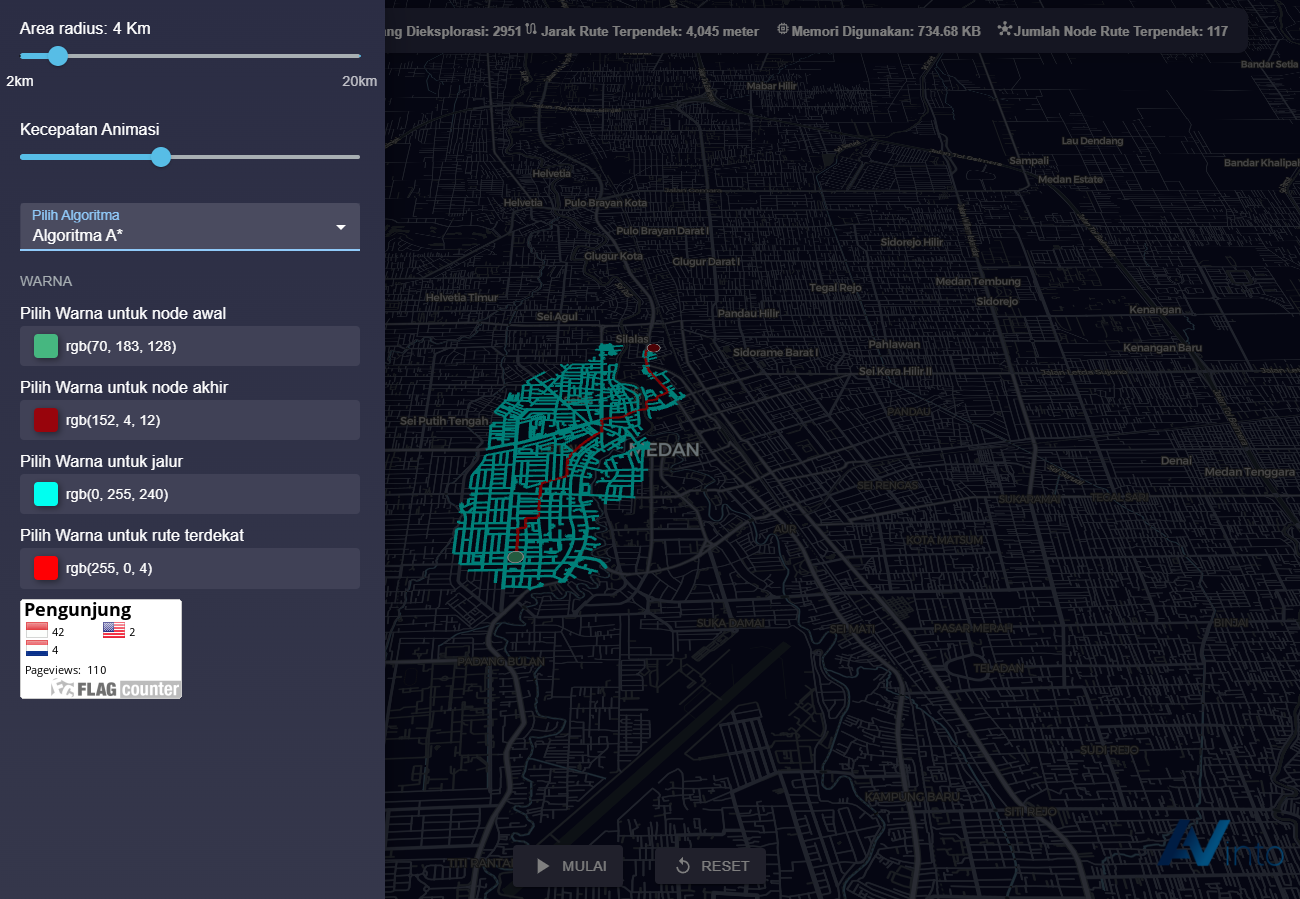Click the 'Tegal Rejo' map label
Viewport: 1300px width, 899px height.
pyautogui.click(x=836, y=288)
